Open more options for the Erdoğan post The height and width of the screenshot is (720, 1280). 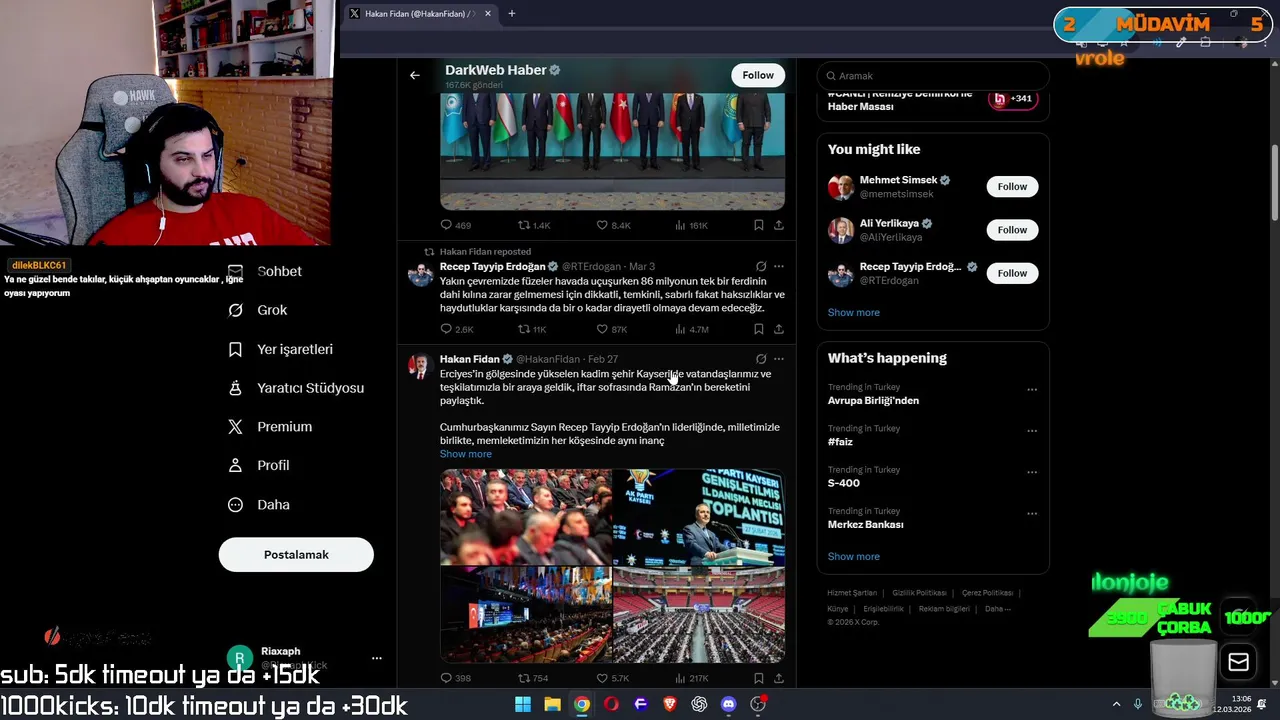(779, 267)
